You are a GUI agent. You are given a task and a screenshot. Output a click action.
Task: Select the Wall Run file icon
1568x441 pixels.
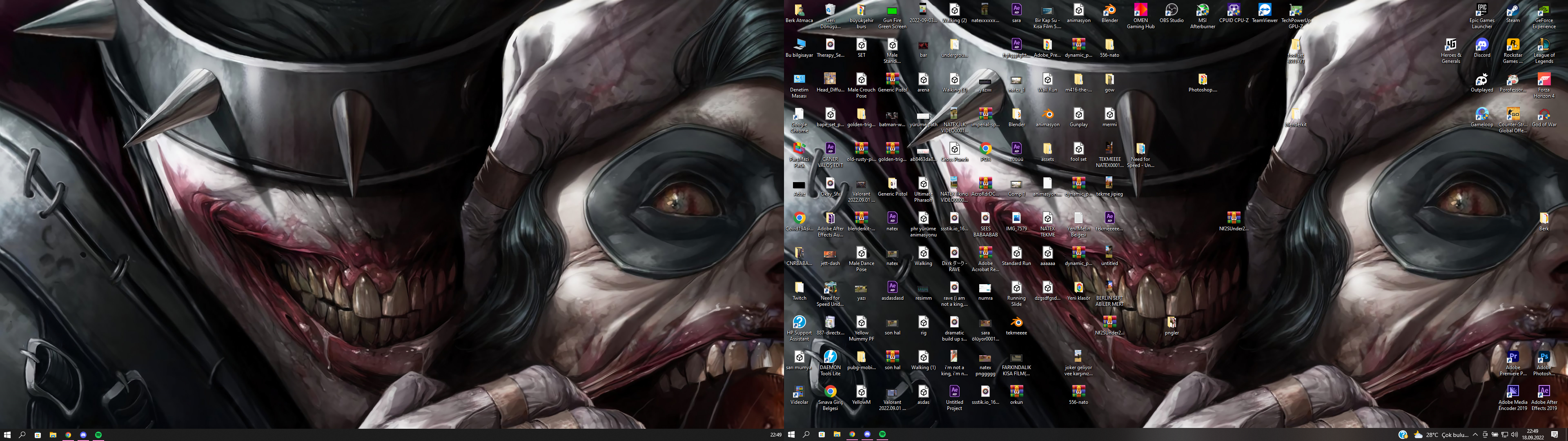(1047, 83)
